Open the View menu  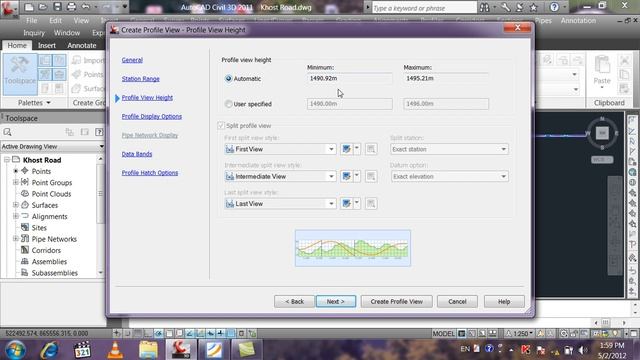(81, 20)
